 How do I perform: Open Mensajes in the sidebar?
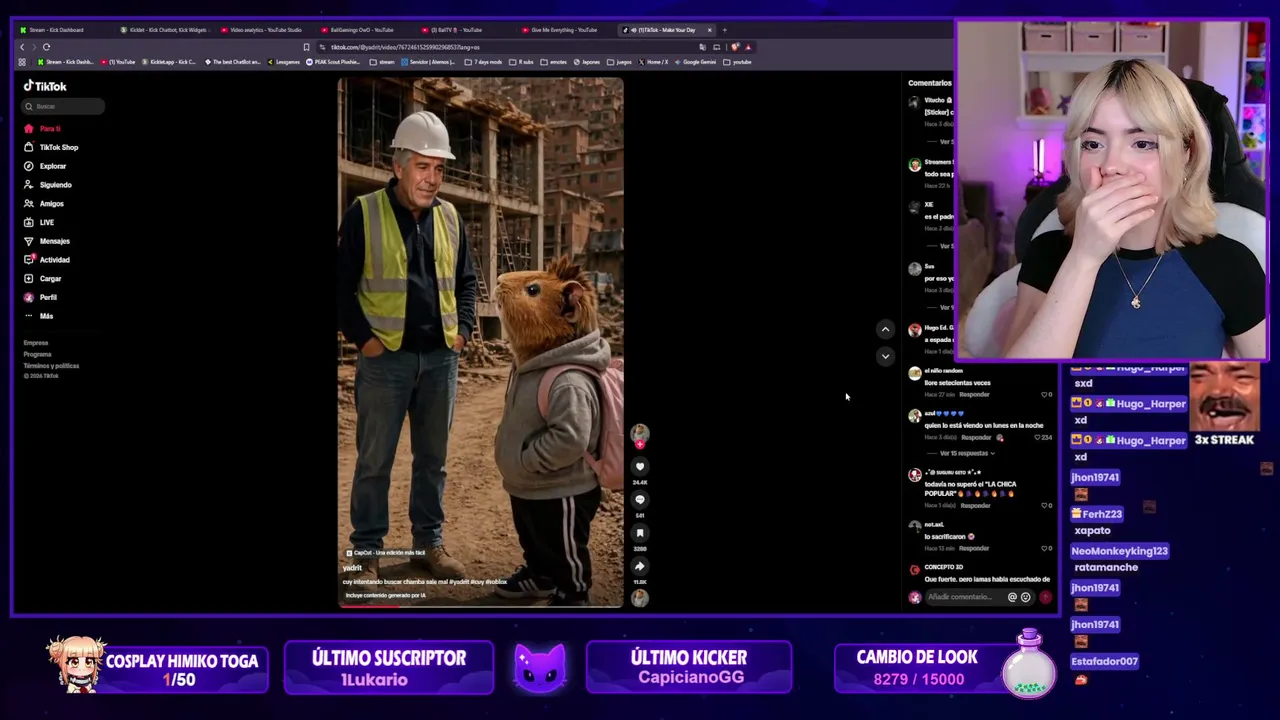47,241
